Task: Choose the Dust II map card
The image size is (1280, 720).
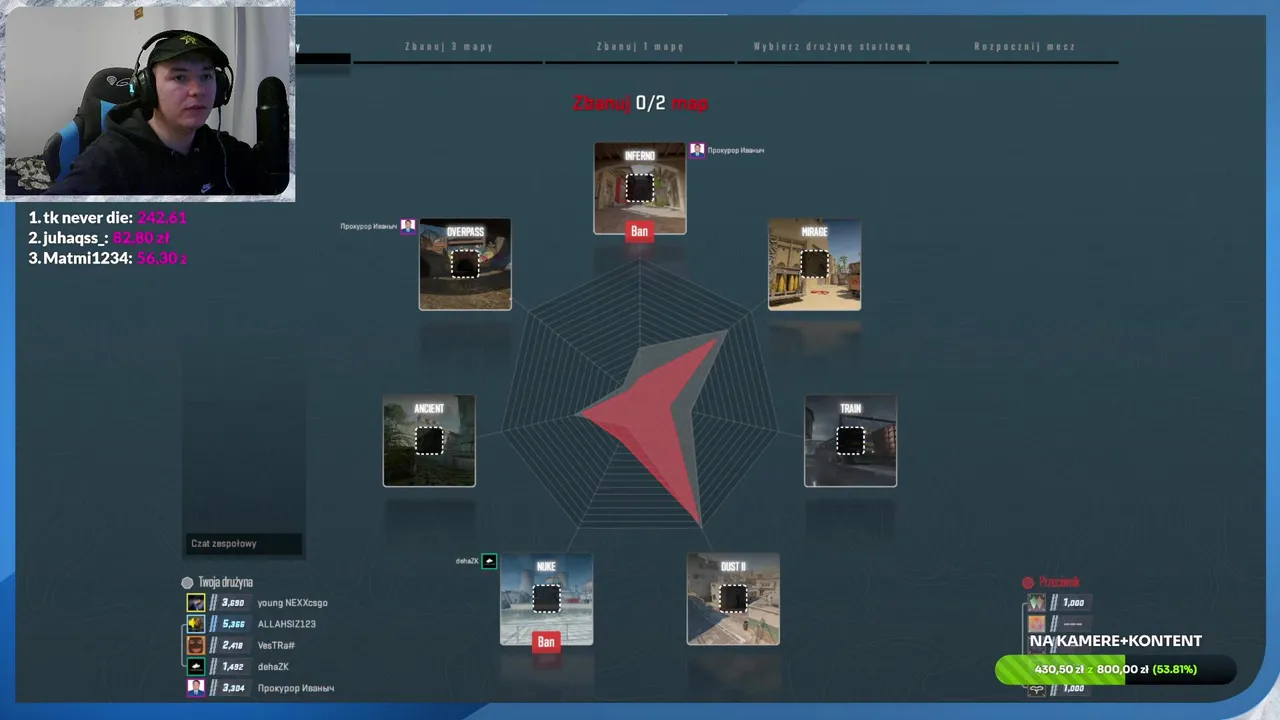Action: [x=733, y=599]
